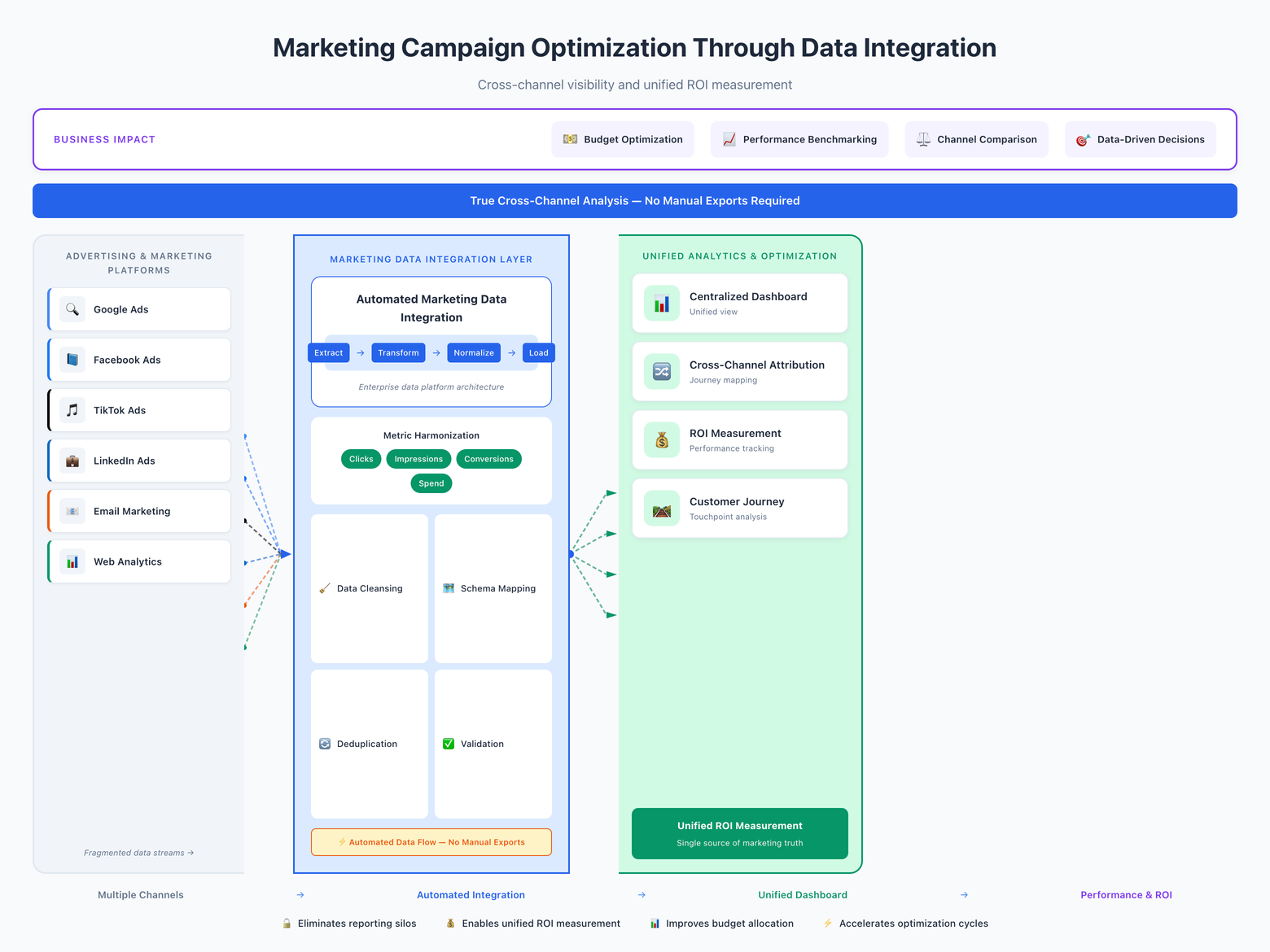This screenshot has height=952, width=1270.
Task: Enable the Clicks metric pill
Action: click(360, 459)
